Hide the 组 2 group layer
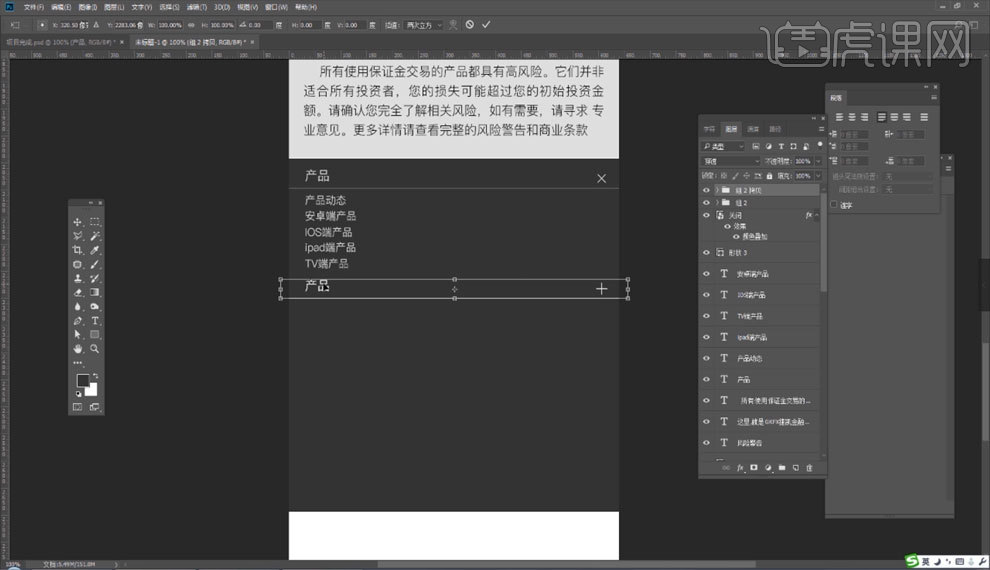This screenshot has height=570, width=990. (x=707, y=203)
